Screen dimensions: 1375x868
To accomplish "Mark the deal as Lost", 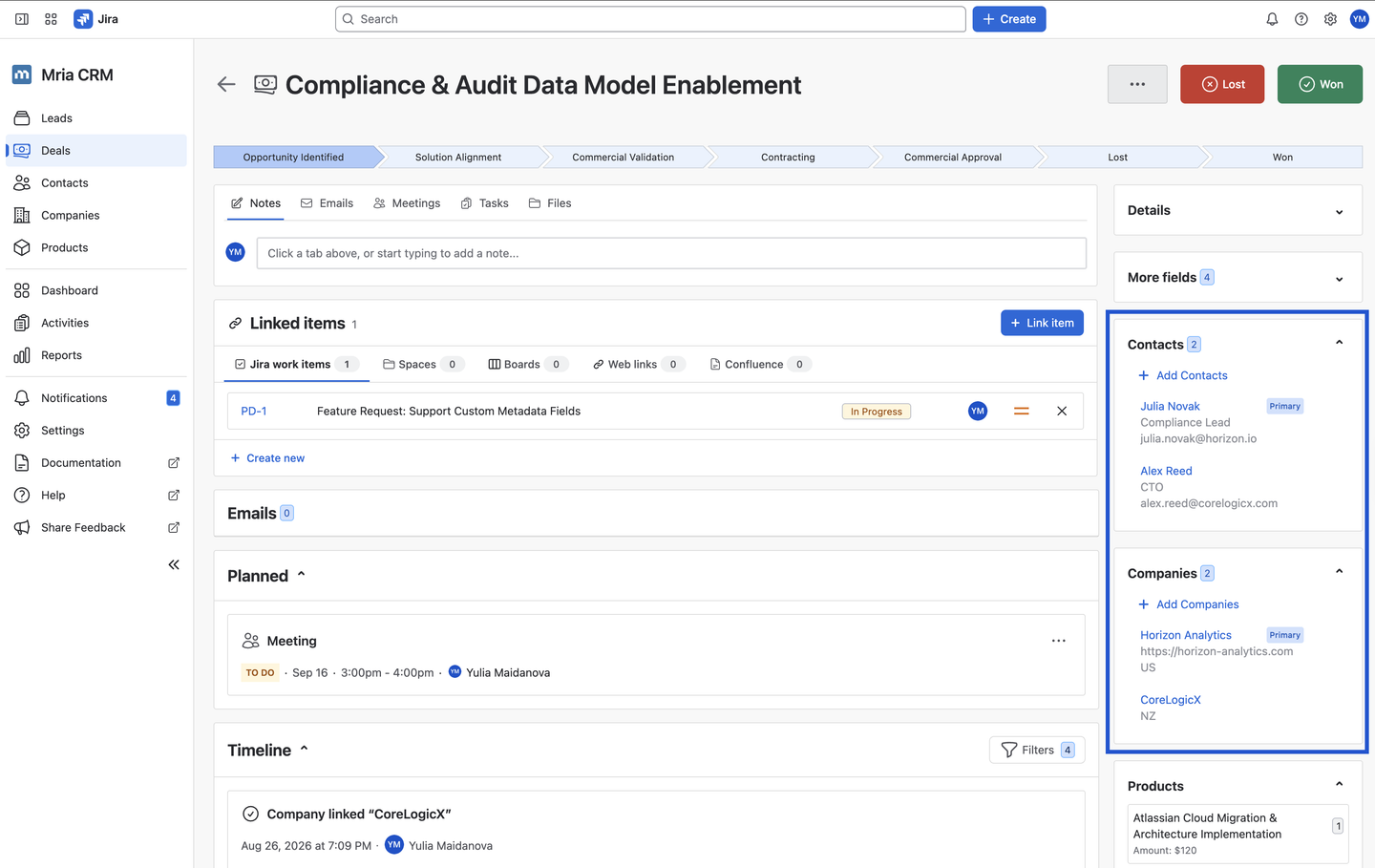I will (1222, 84).
